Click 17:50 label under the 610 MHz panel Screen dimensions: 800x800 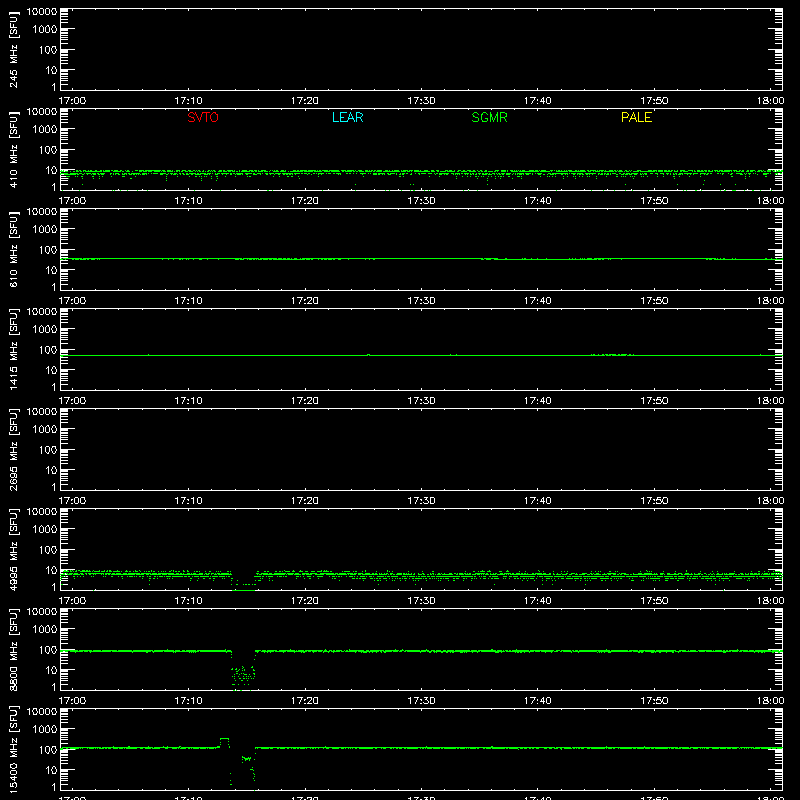[654, 301]
